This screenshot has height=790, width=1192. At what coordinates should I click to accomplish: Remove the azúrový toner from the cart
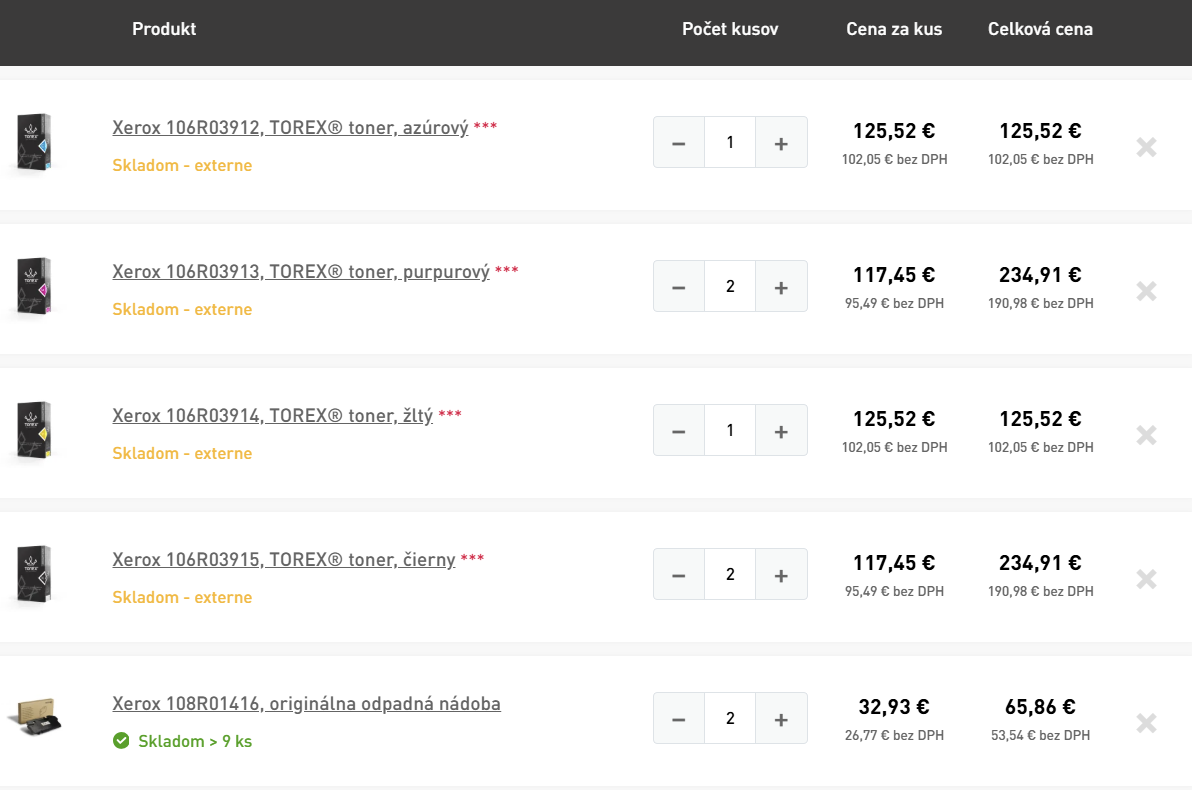pos(1146,147)
